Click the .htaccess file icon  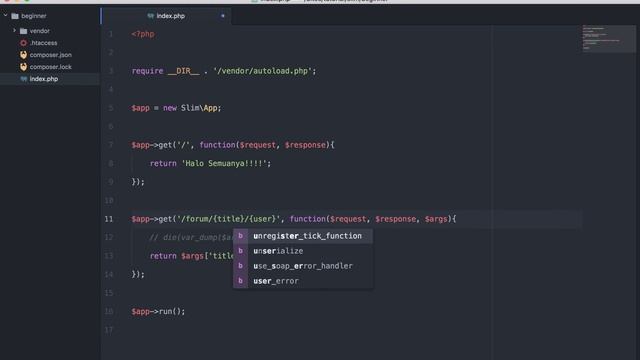click(x=24, y=43)
